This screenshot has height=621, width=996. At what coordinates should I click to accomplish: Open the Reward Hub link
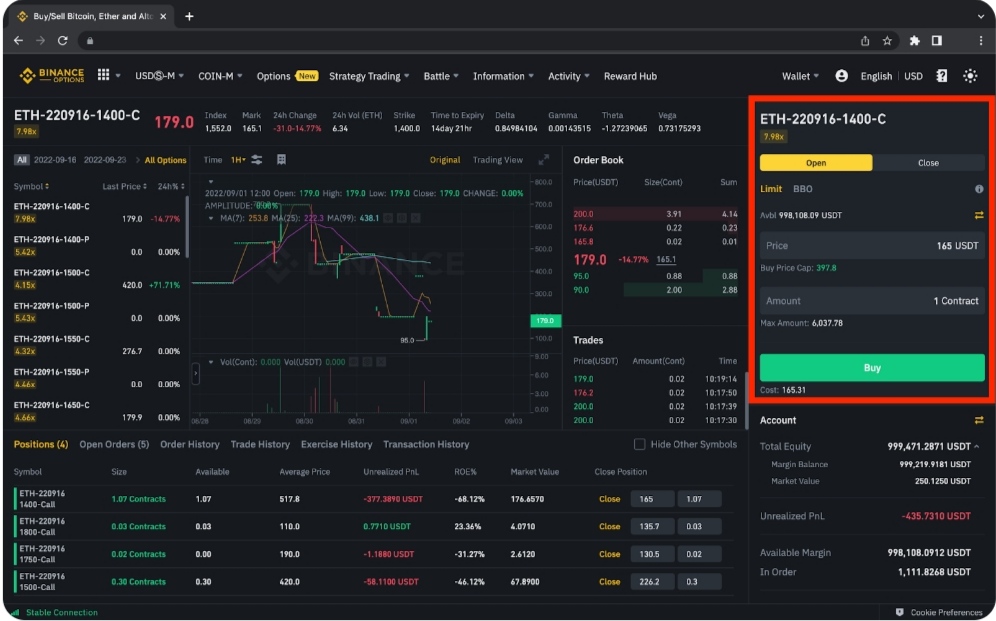tap(630, 76)
